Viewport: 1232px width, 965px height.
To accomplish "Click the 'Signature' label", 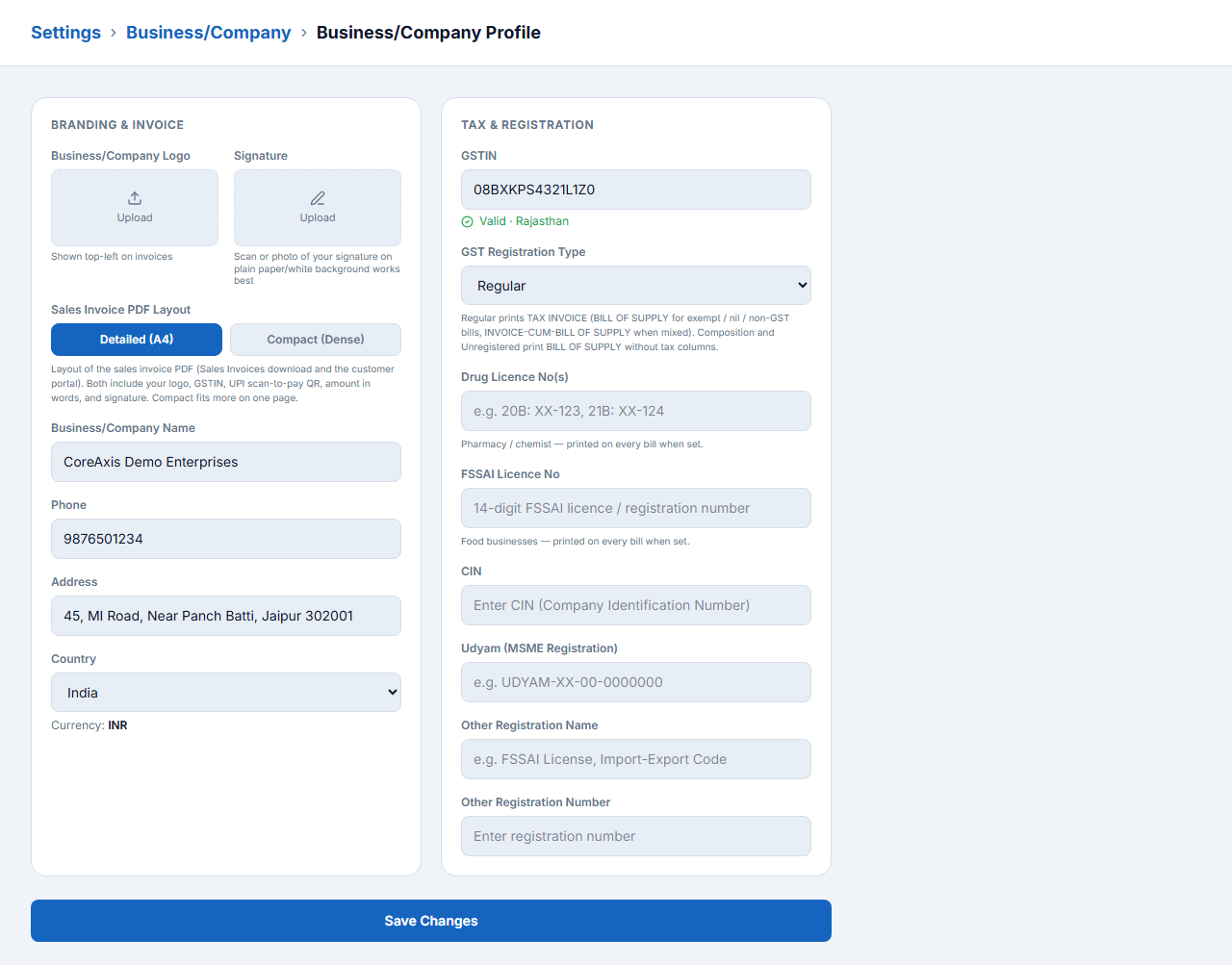I will pyautogui.click(x=261, y=156).
